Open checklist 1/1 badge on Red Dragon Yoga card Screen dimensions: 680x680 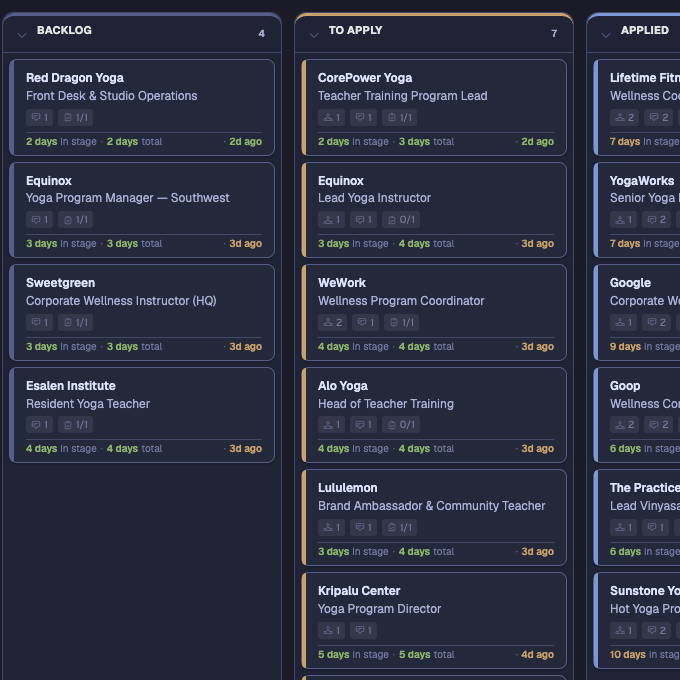click(75, 118)
